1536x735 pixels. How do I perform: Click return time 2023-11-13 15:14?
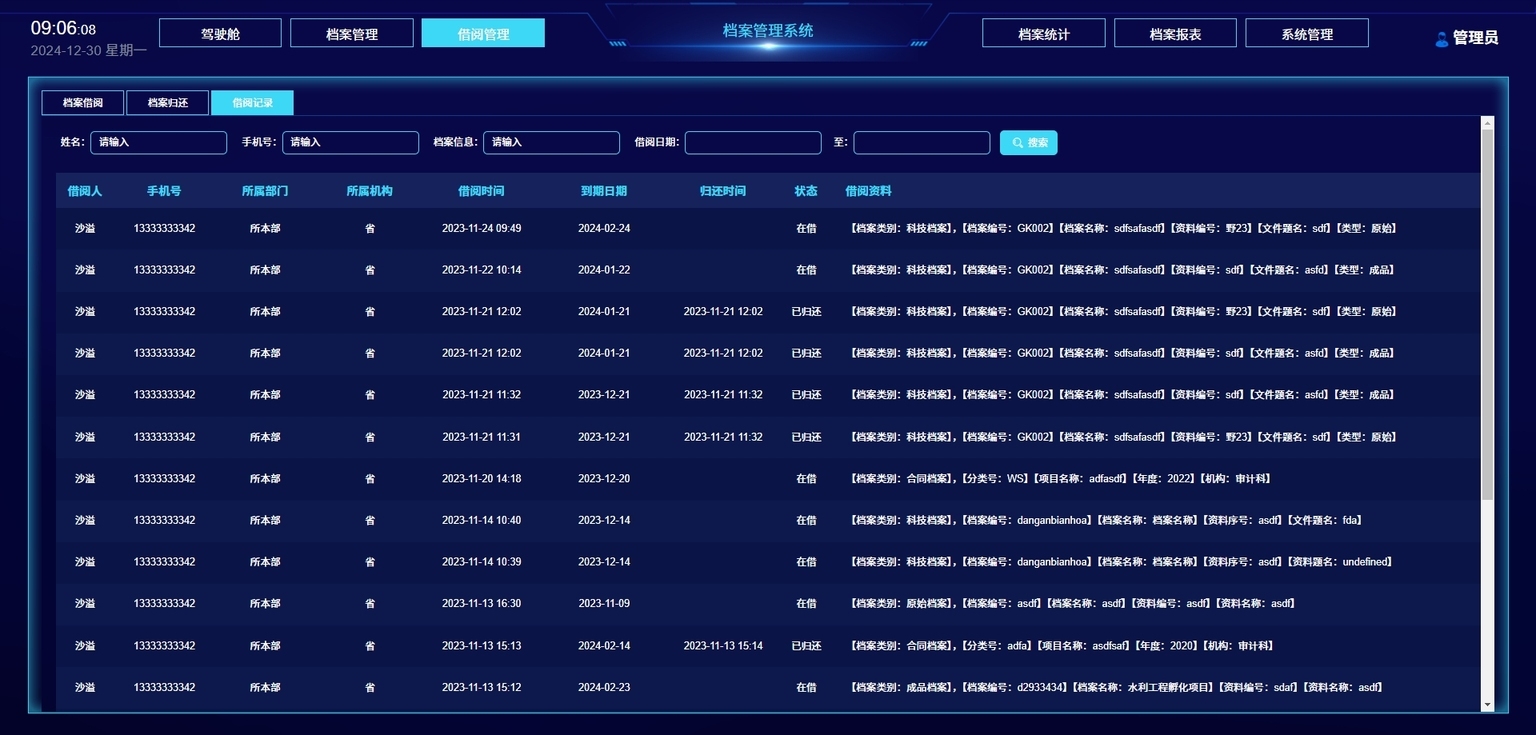[x=723, y=646]
